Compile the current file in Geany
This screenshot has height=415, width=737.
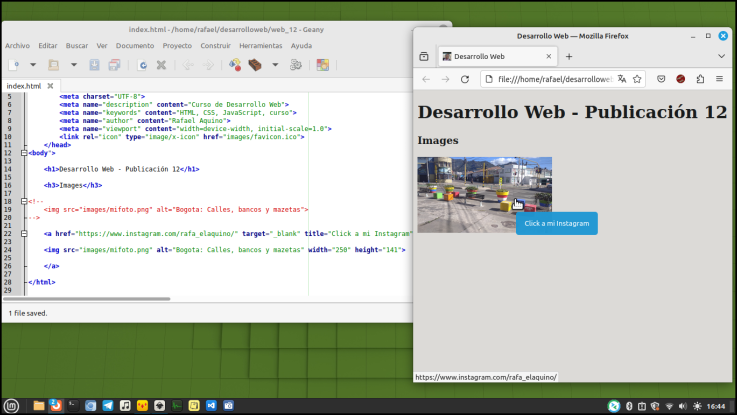click(235, 65)
